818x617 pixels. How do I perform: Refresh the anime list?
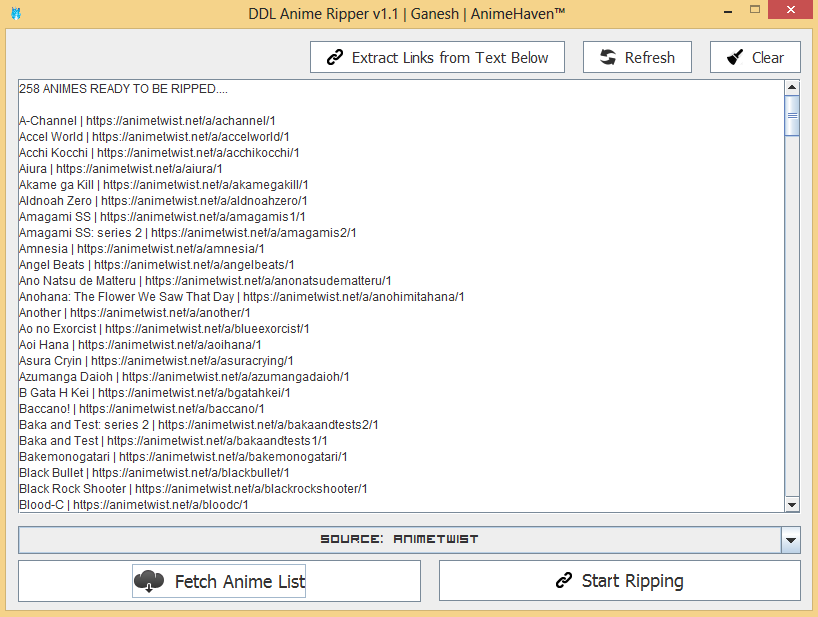coord(637,57)
